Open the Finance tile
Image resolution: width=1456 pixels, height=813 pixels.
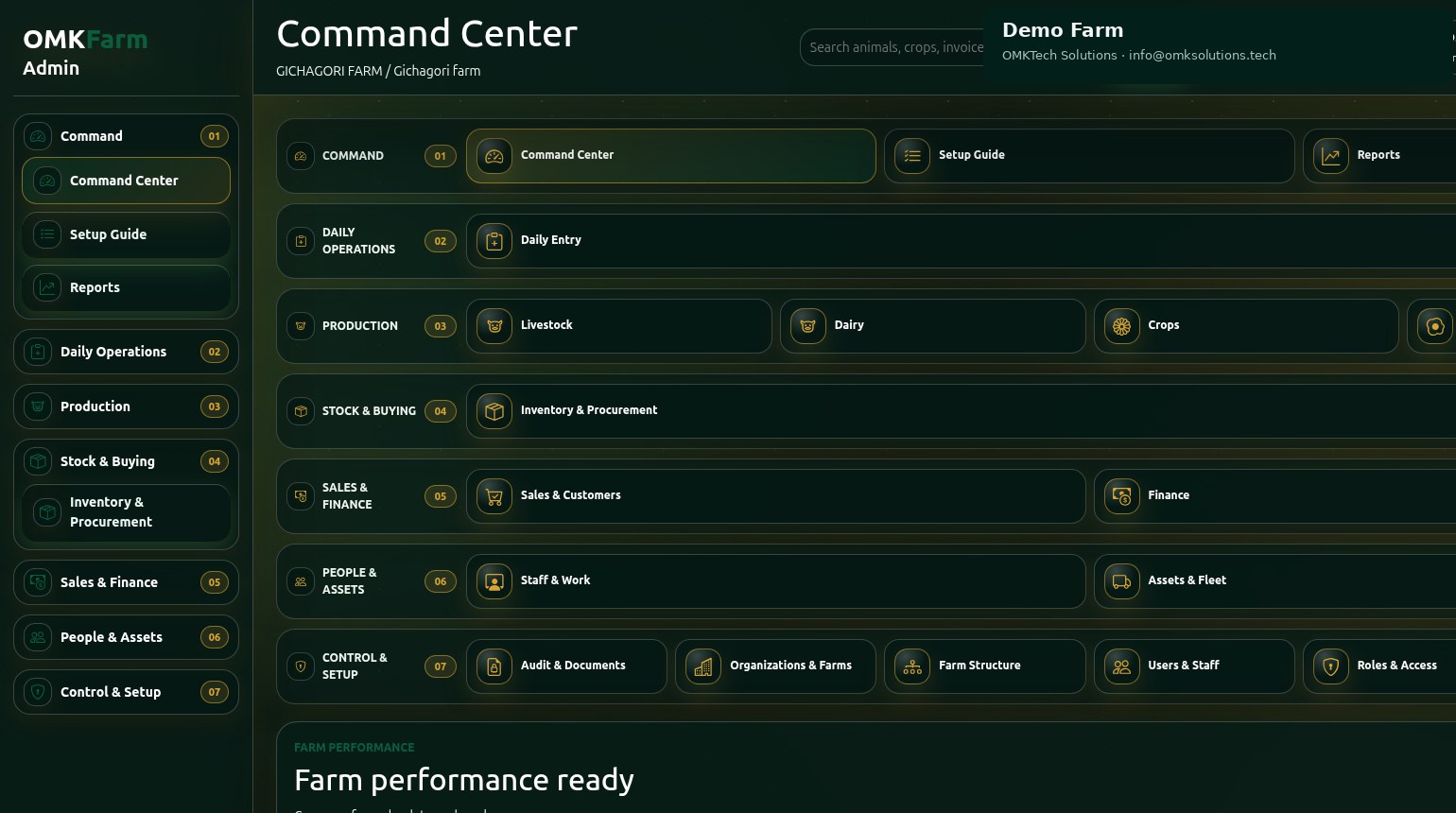coord(1274,496)
